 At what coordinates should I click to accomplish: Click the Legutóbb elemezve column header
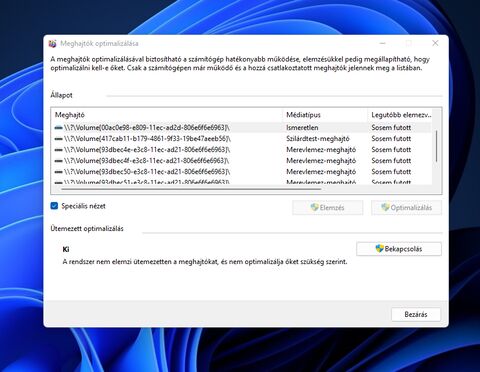click(400, 115)
